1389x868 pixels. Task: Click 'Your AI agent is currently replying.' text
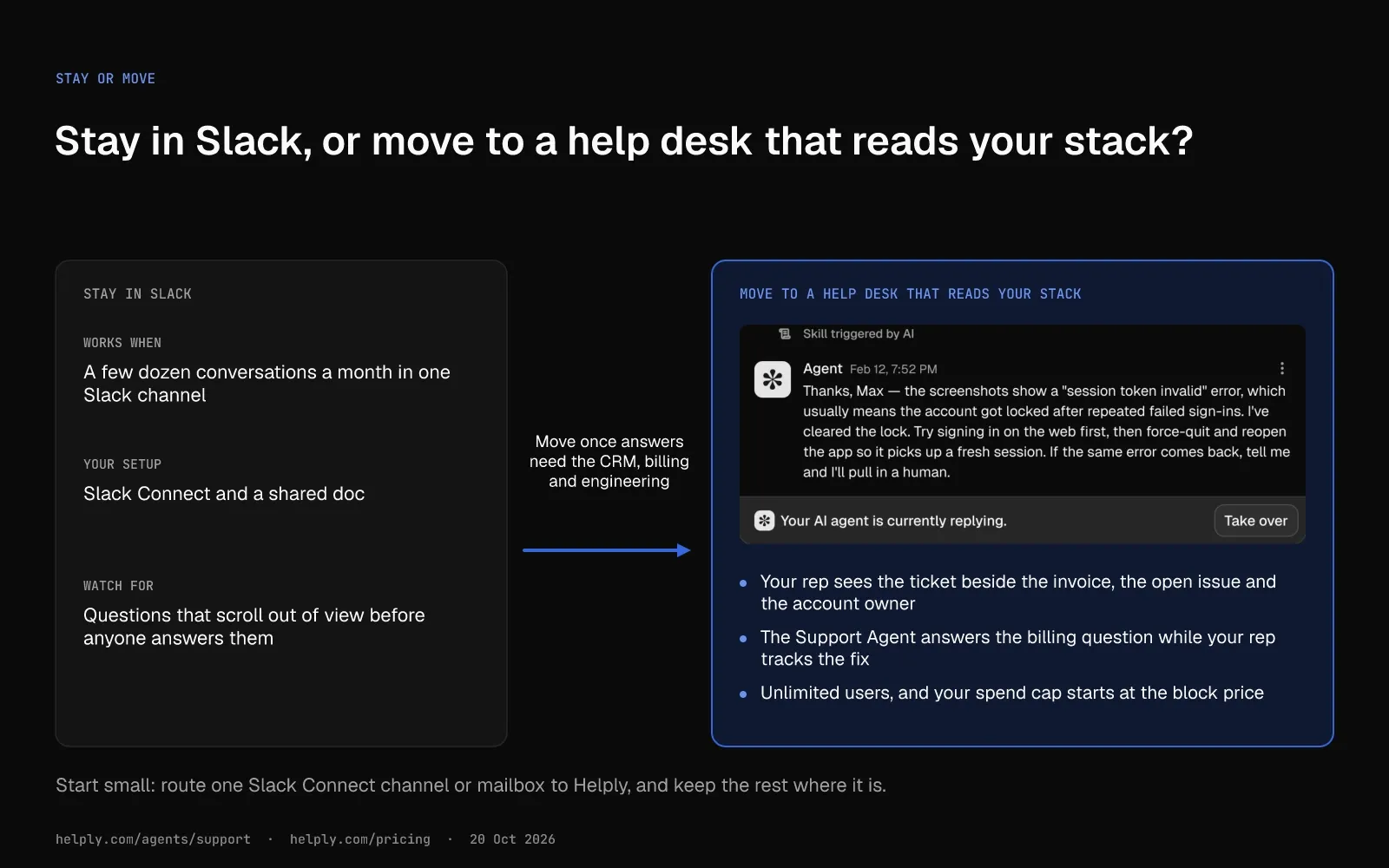tap(893, 521)
